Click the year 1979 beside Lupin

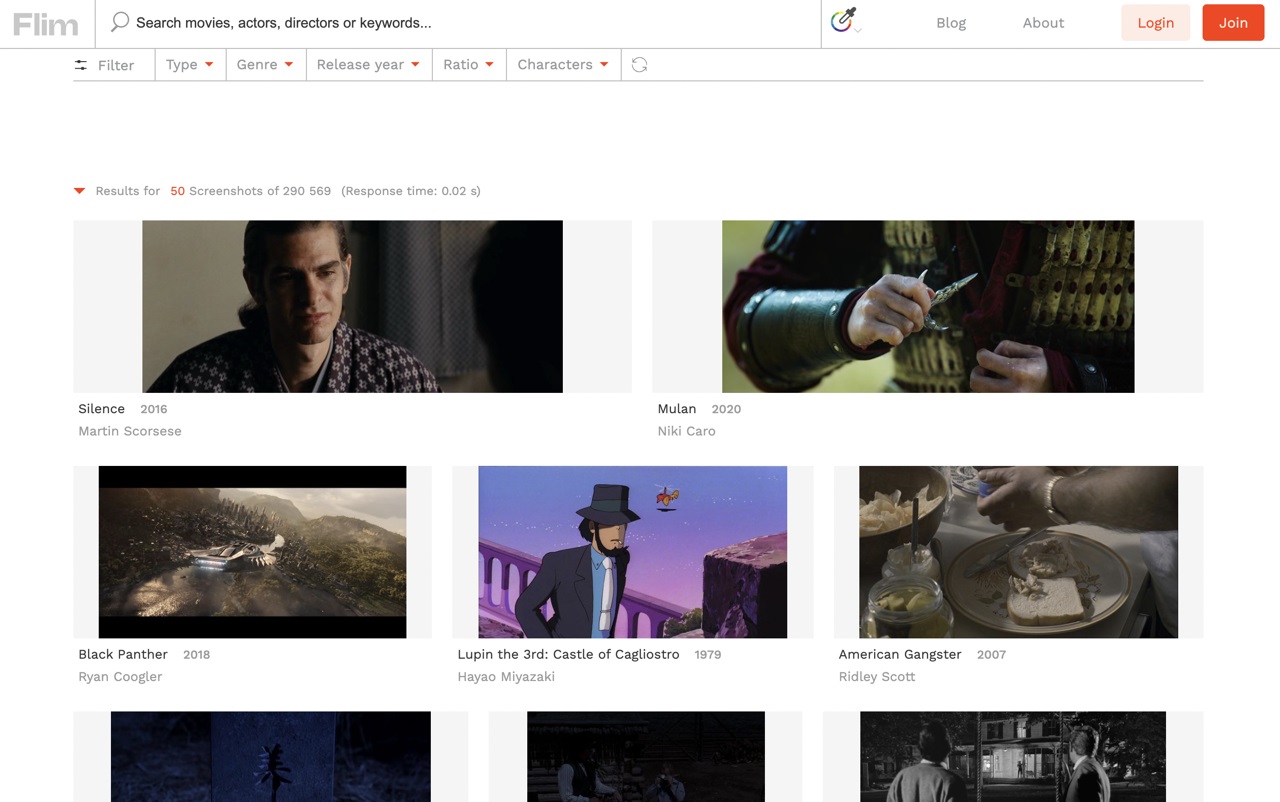(708, 655)
